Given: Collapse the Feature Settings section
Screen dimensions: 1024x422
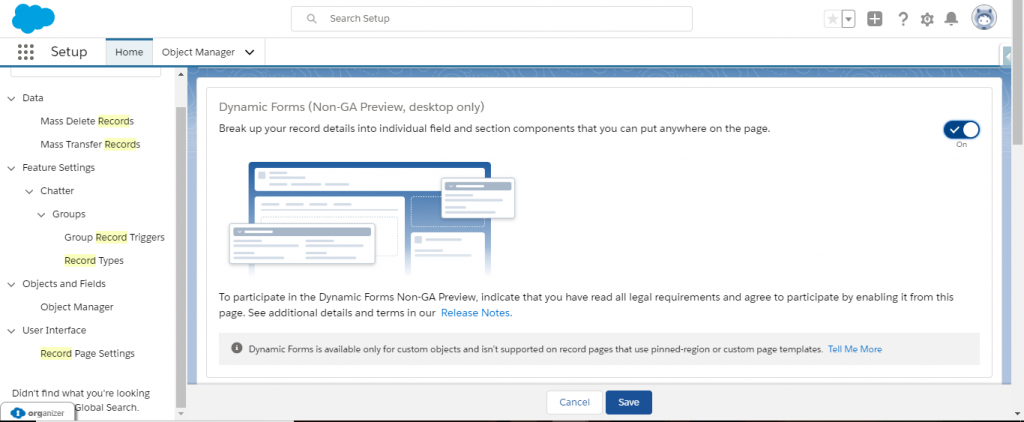Looking at the screenshot, I should [11, 168].
